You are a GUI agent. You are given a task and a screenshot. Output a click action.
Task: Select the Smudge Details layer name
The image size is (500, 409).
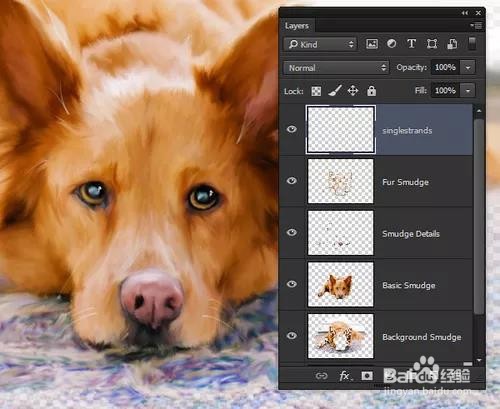tap(411, 234)
